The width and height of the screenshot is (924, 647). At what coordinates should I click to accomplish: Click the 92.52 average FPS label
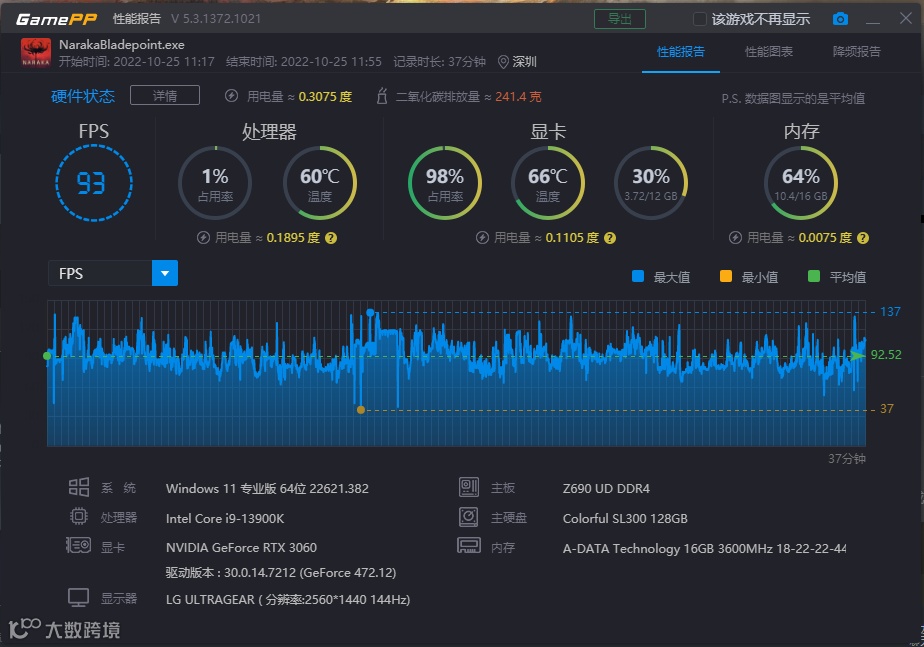[886, 355]
